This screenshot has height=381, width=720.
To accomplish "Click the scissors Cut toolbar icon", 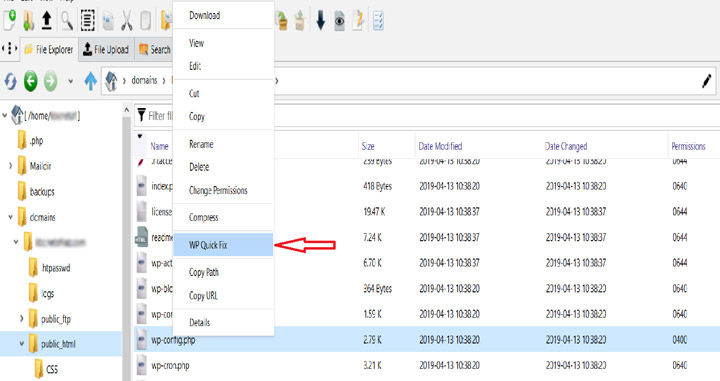I will pyautogui.click(x=127, y=20).
